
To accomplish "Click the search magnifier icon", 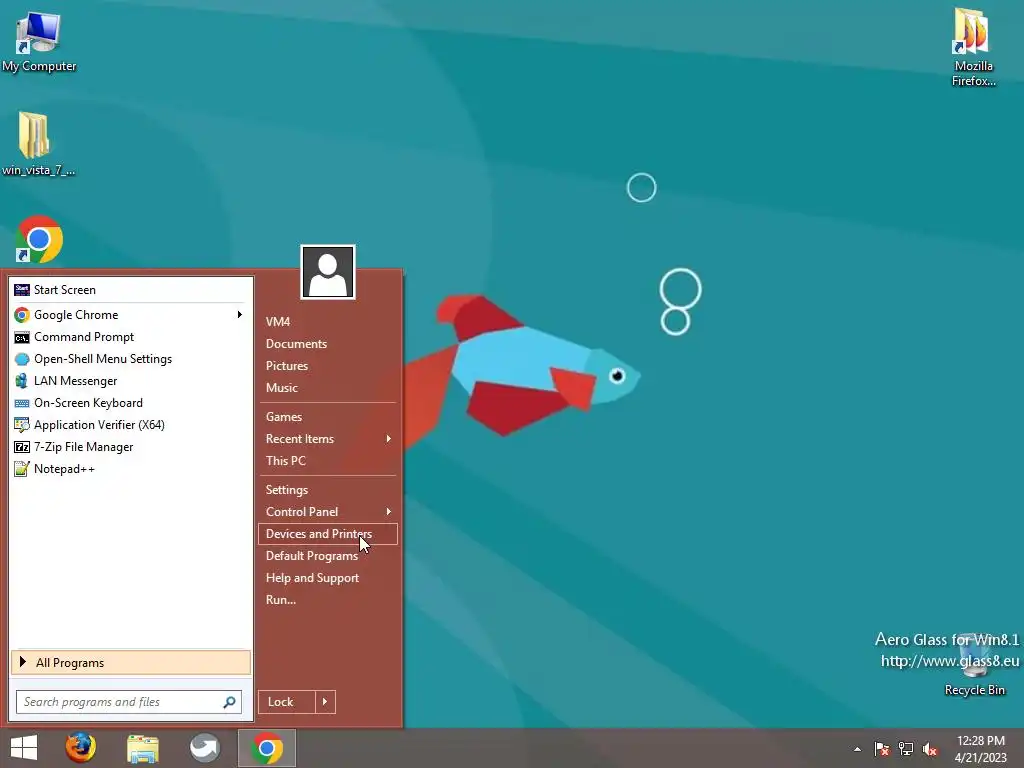I will coord(229,702).
